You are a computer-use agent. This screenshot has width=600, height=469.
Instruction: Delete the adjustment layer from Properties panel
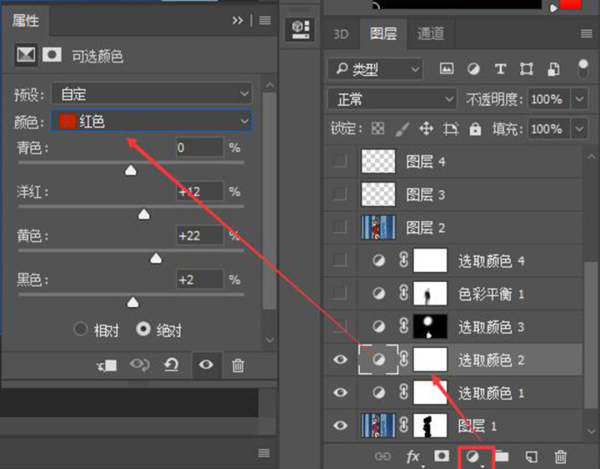[x=238, y=365]
